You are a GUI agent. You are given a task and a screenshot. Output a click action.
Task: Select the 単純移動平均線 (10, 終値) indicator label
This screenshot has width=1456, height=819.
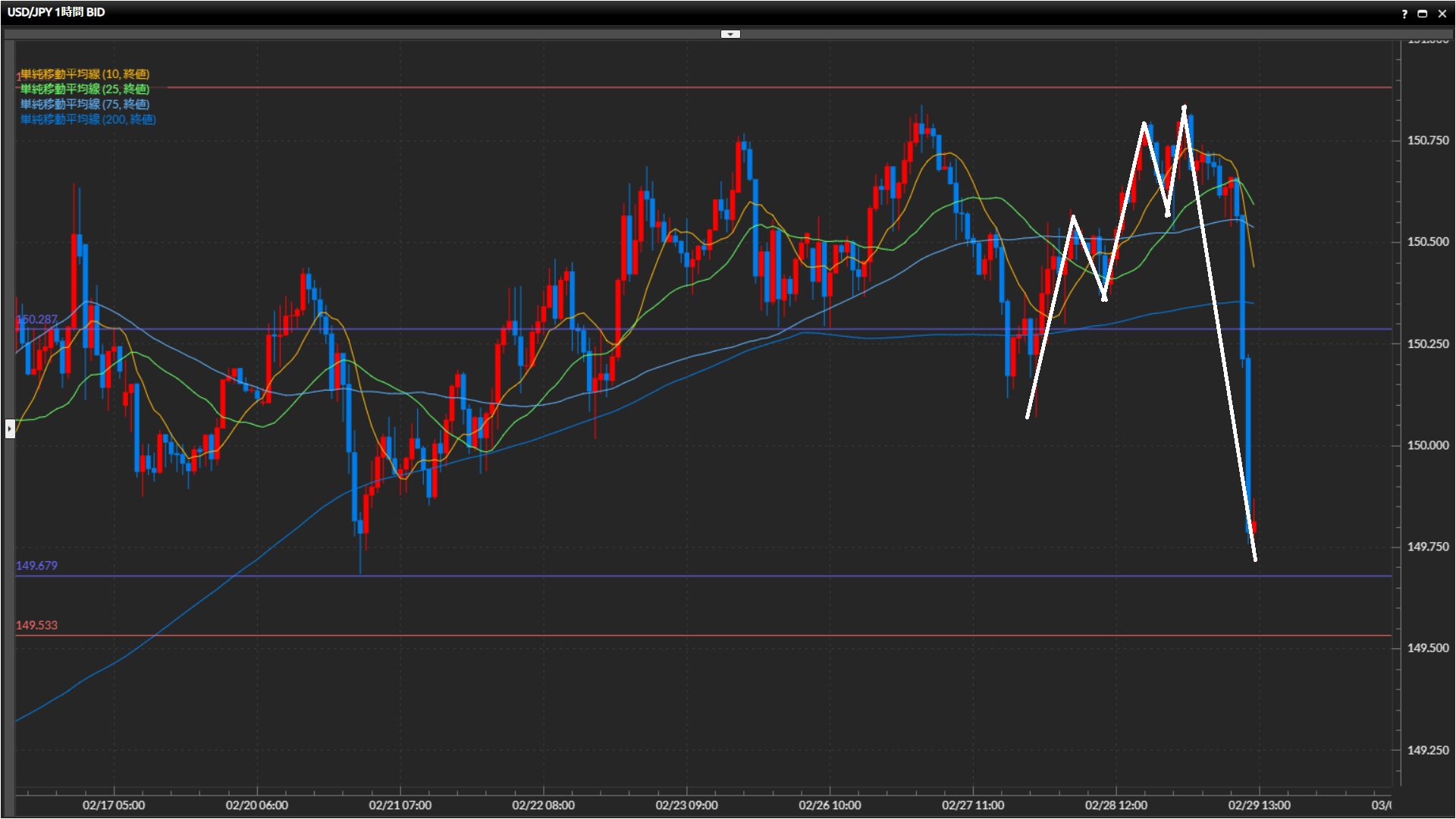(85, 74)
